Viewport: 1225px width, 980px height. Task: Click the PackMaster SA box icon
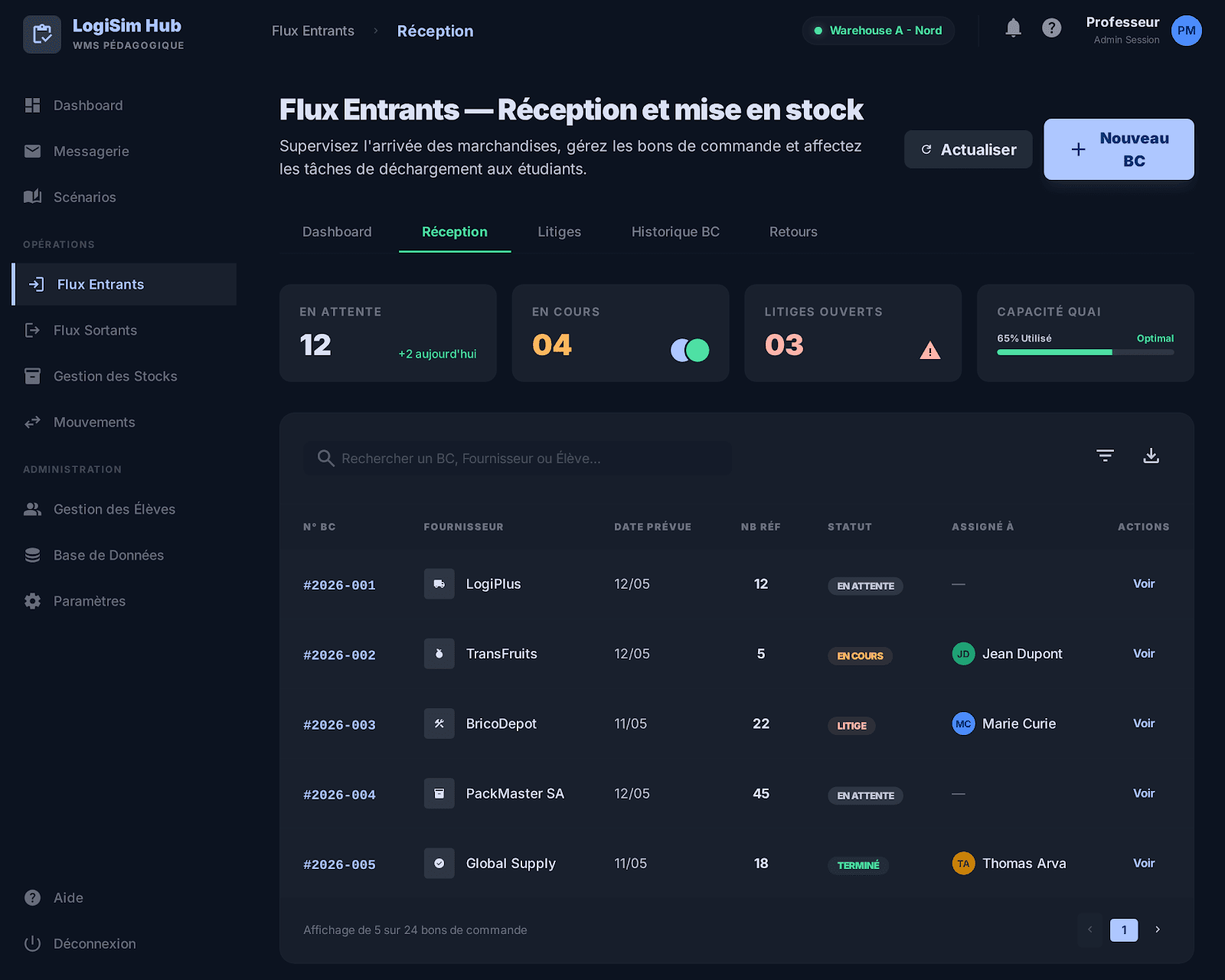[439, 794]
